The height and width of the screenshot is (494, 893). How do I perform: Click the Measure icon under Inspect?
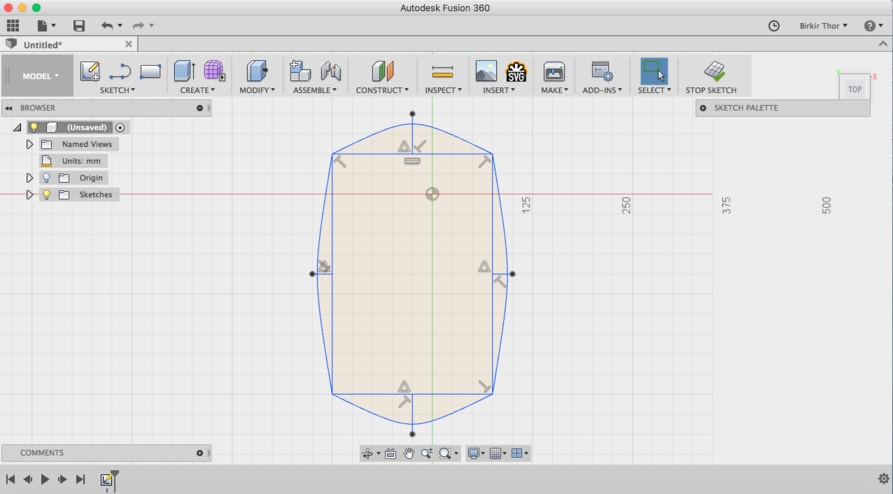click(x=442, y=72)
